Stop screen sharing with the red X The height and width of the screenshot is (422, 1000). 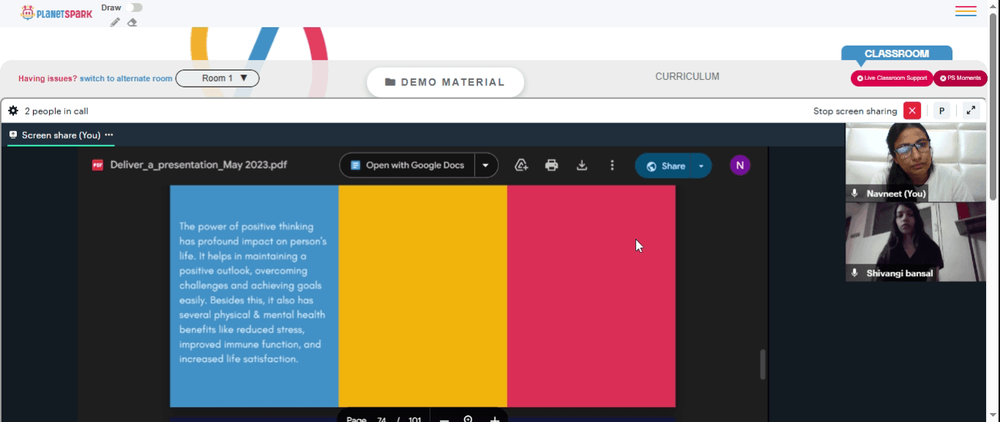tap(912, 111)
